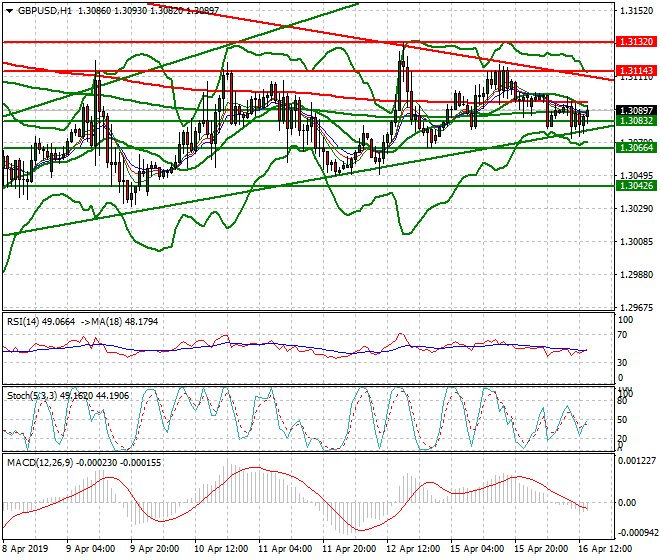Select the green 1.30832 price level tag
This screenshot has height=560, width=660.
(636, 120)
